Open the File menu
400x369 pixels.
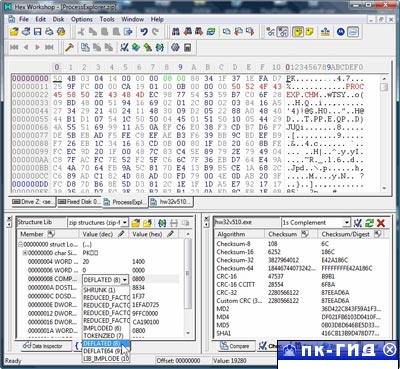[24, 19]
